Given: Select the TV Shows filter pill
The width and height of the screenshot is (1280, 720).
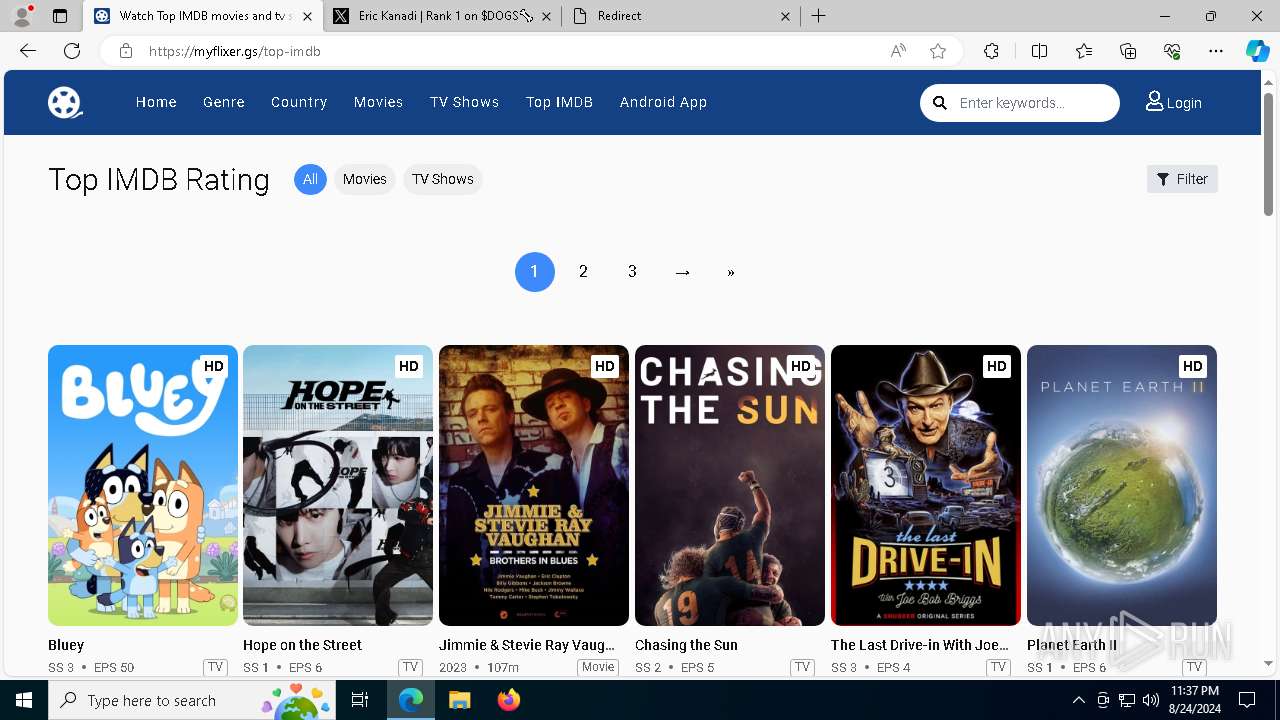Looking at the screenshot, I should click(x=442, y=179).
